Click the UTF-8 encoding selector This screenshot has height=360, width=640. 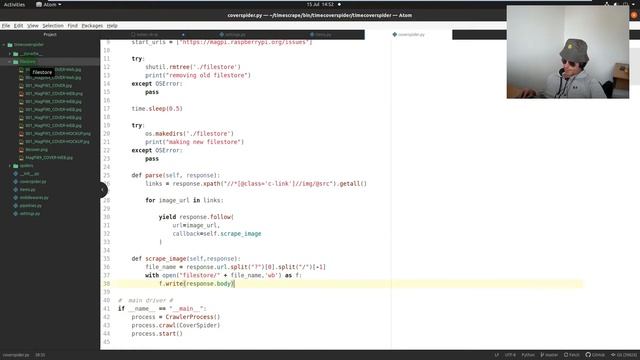pyautogui.click(x=510, y=355)
